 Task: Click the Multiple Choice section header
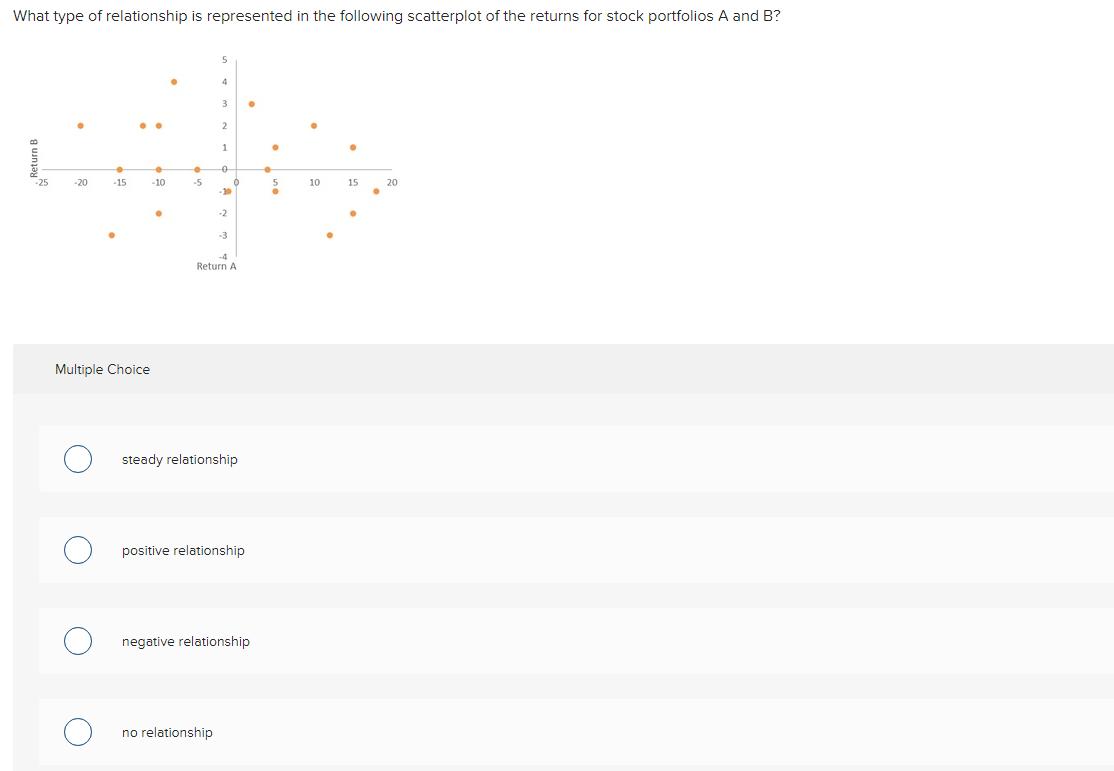(102, 369)
